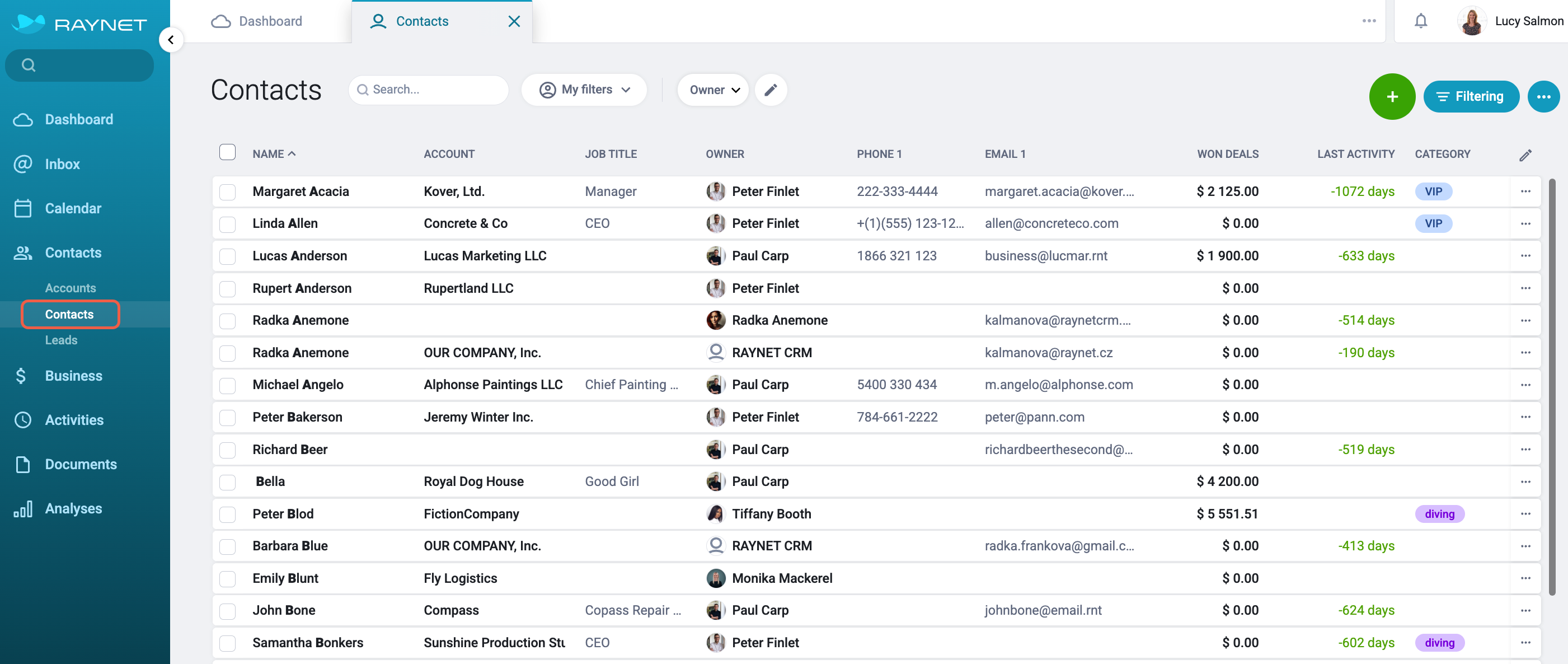
Task: Open Lucy Salmon's profile avatar
Action: [1471, 21]
